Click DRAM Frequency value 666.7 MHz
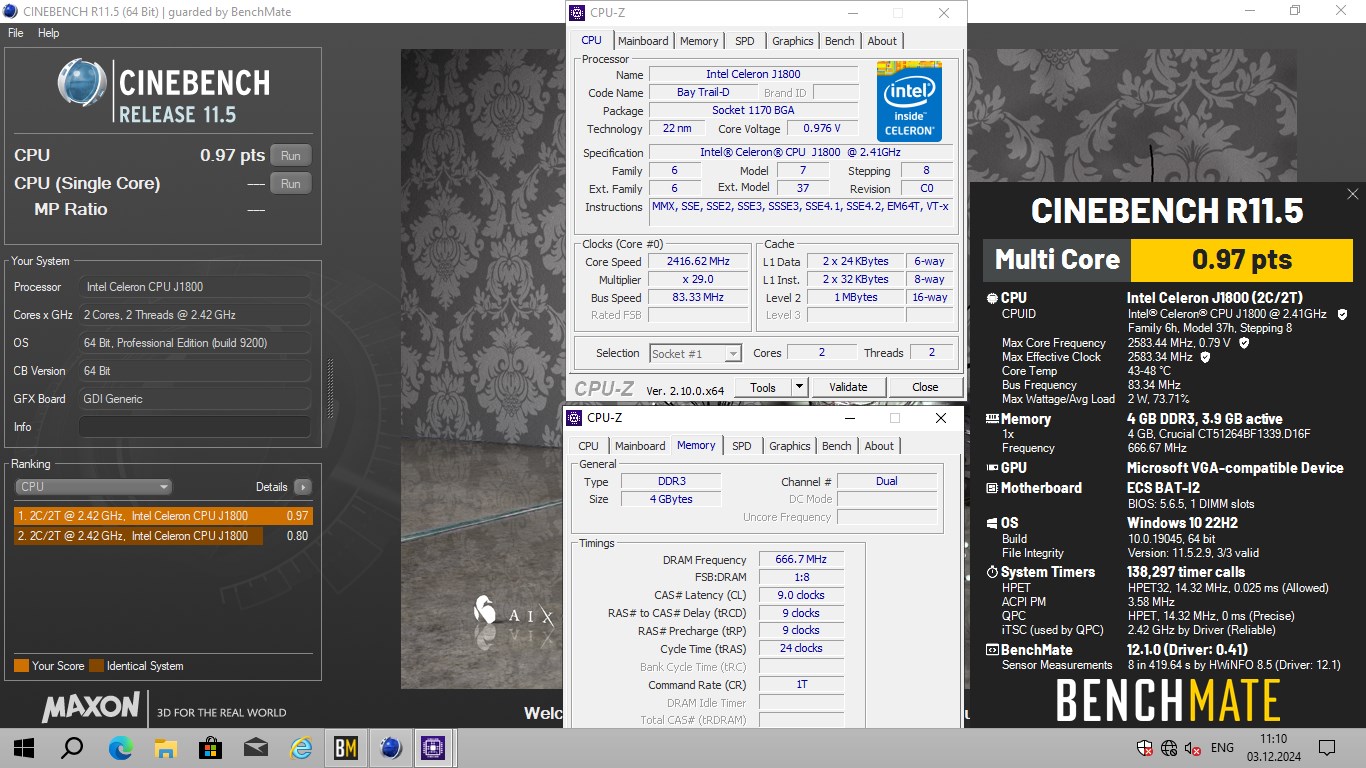The image size is (1366, 768). tap(802, 560)
